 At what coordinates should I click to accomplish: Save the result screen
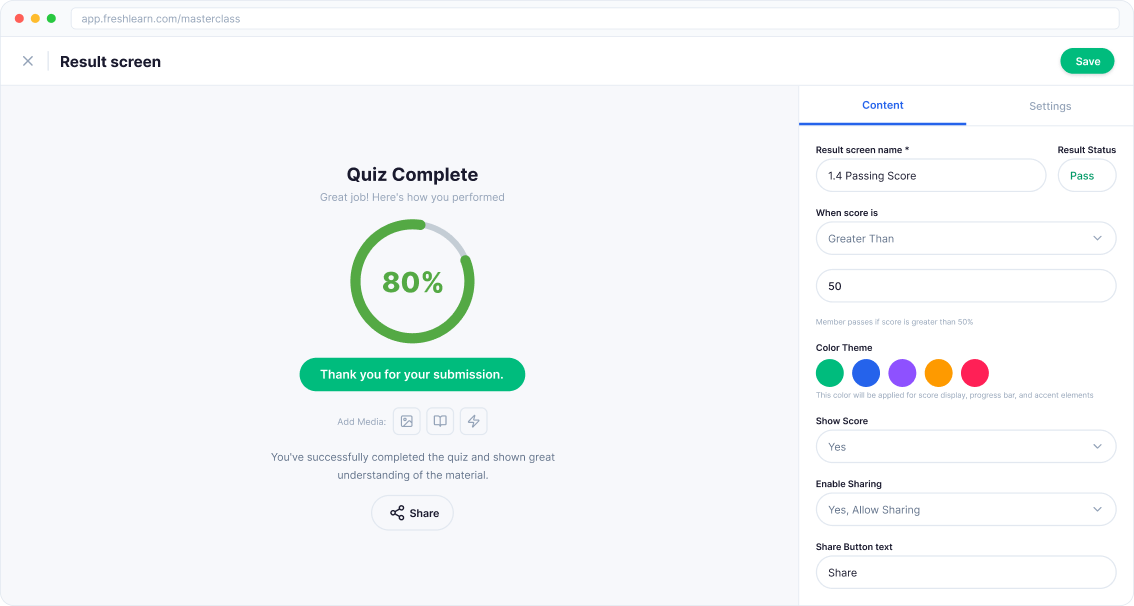[x=1087, y=60]
